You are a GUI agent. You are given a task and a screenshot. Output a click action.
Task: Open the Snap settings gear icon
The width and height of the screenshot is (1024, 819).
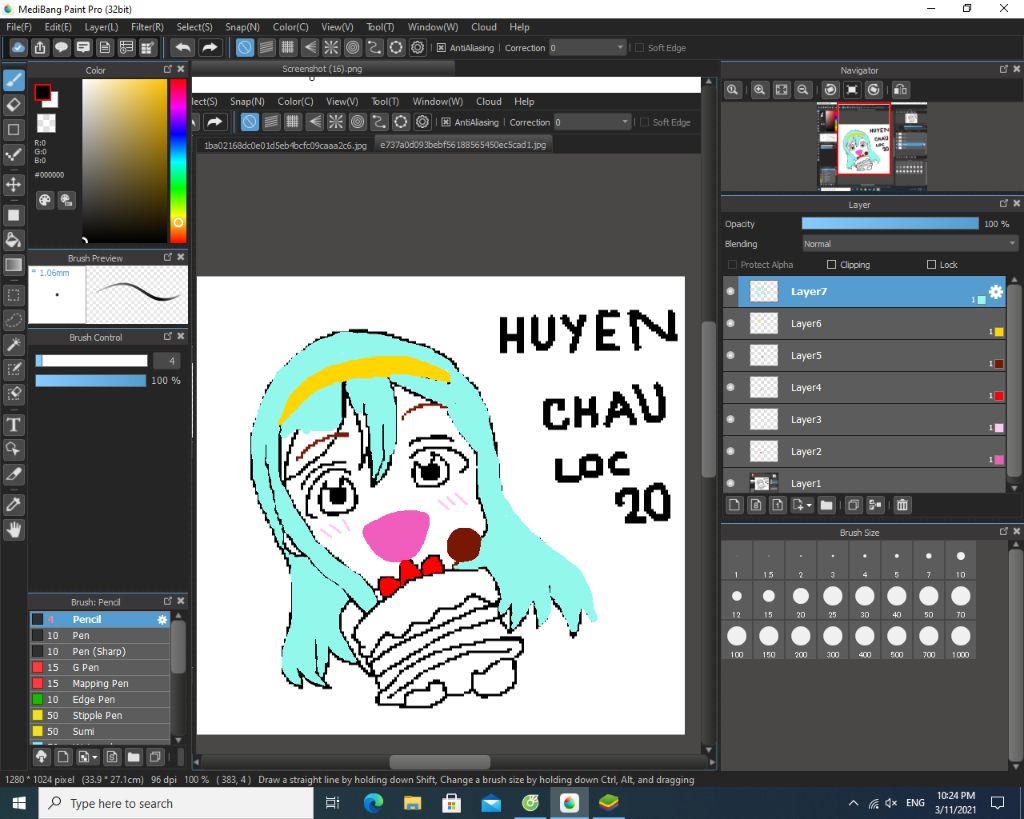click(418, 48)
